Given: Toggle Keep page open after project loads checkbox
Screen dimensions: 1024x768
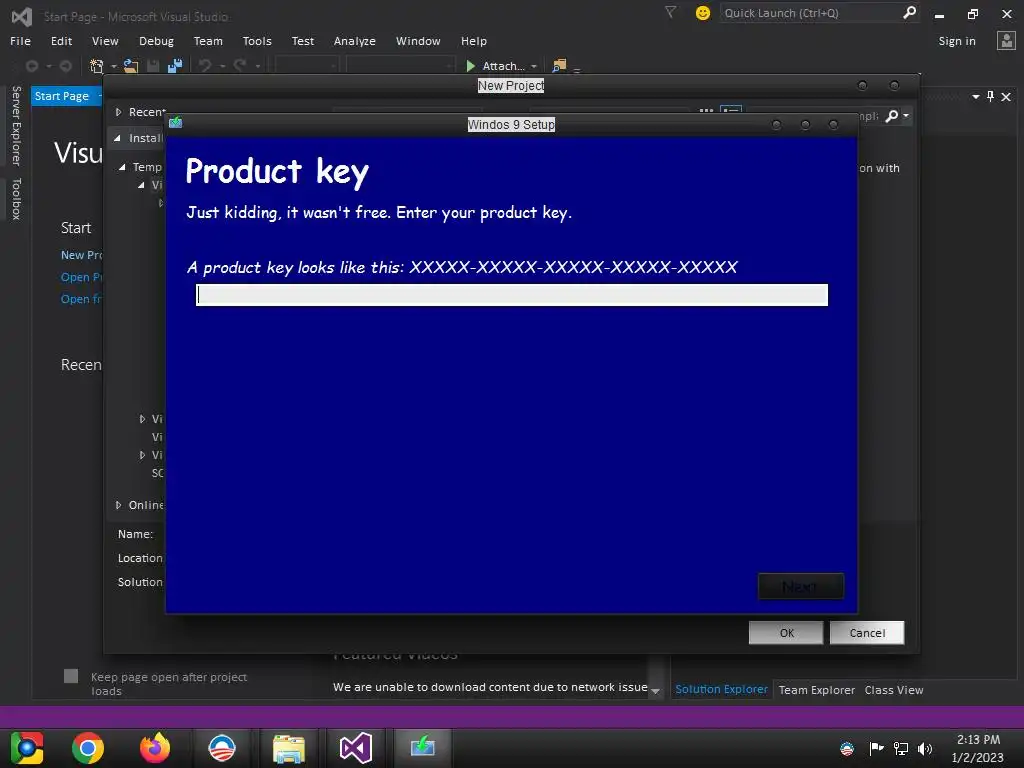Looking at the screenshot, I should [x=71, y=676].
